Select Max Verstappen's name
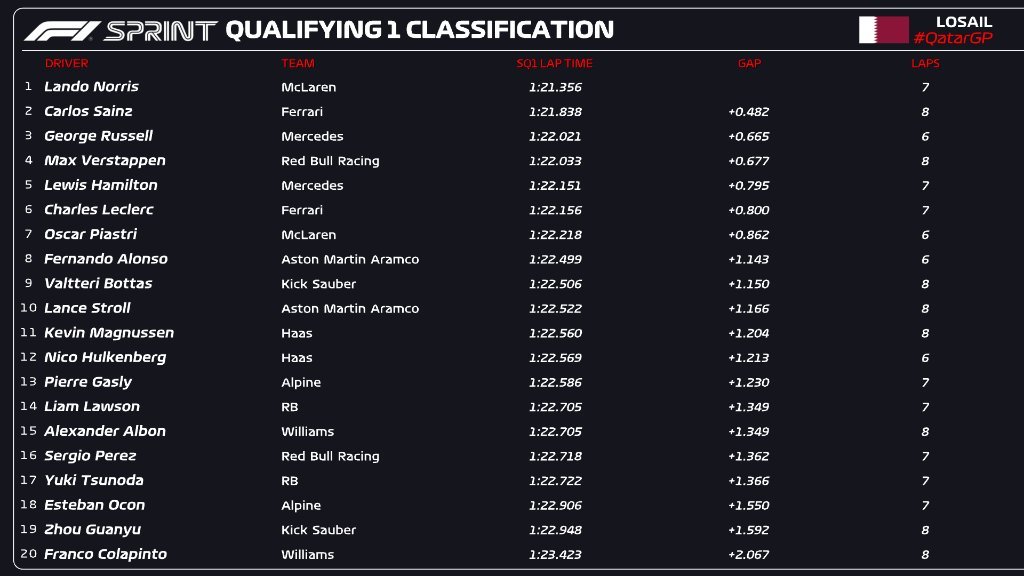Image resolution: width=1024 pixels, height=576 pixels. 104,161
